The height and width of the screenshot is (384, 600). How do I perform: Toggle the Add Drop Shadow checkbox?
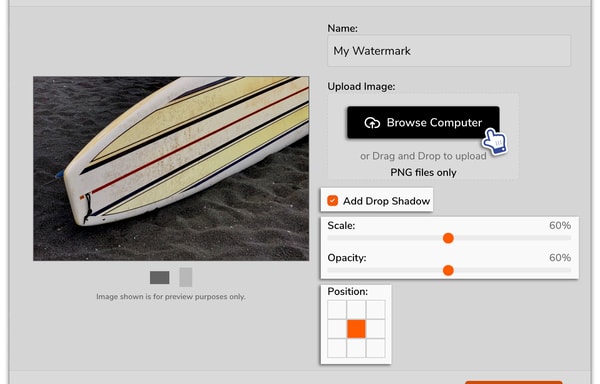point(333,201)
